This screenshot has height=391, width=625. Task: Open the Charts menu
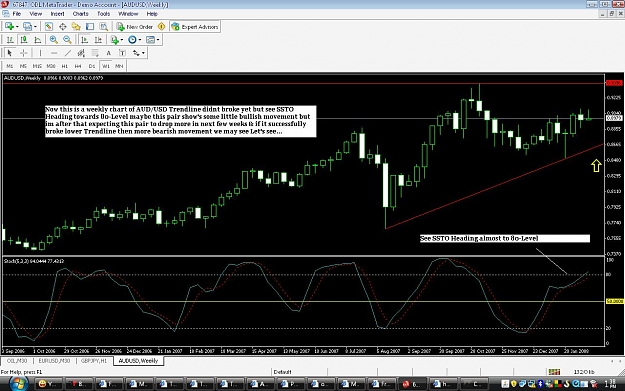[81, 14]
